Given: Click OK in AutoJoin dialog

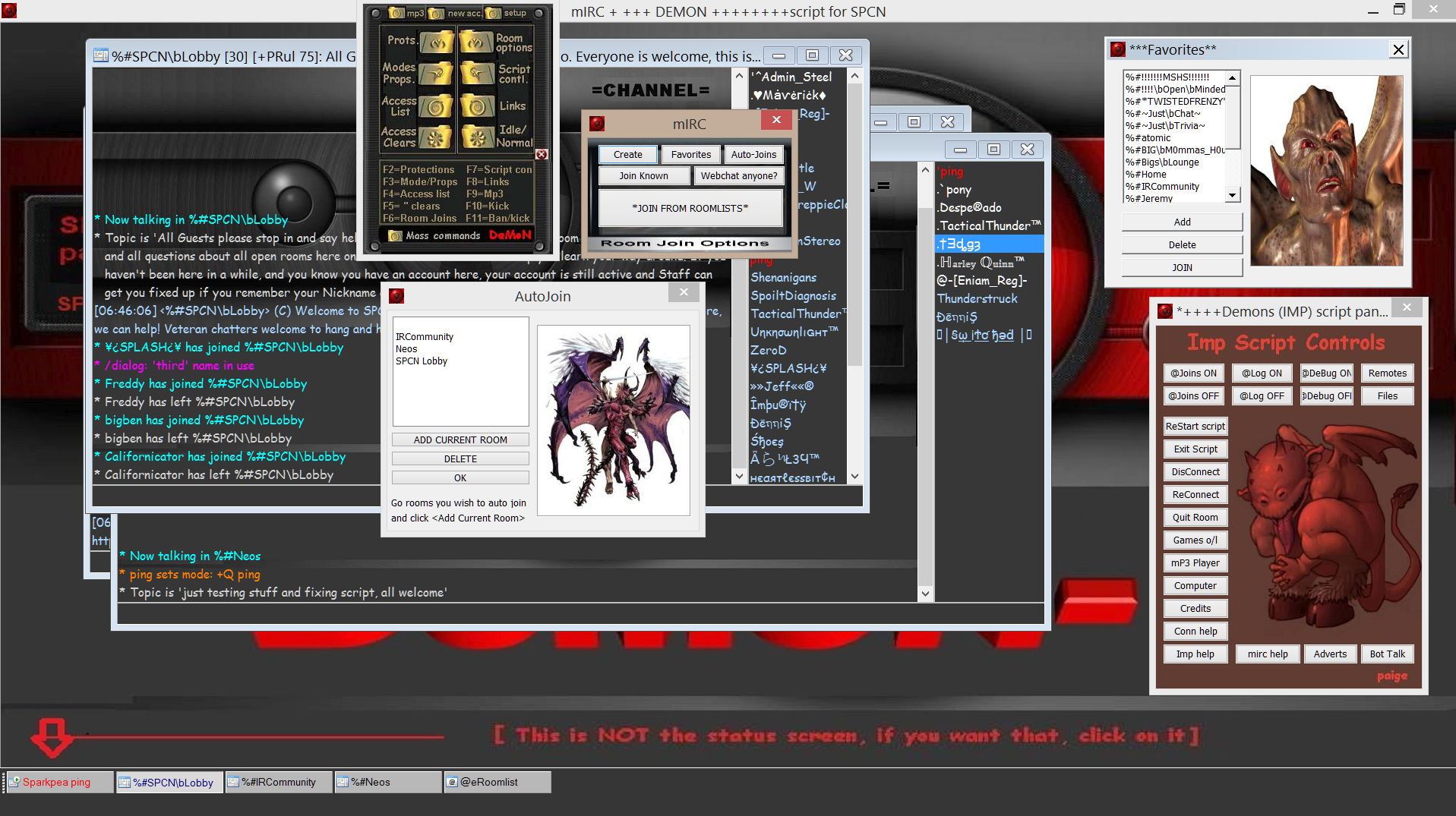Looking at the screenshot, I should pos(460,477).
